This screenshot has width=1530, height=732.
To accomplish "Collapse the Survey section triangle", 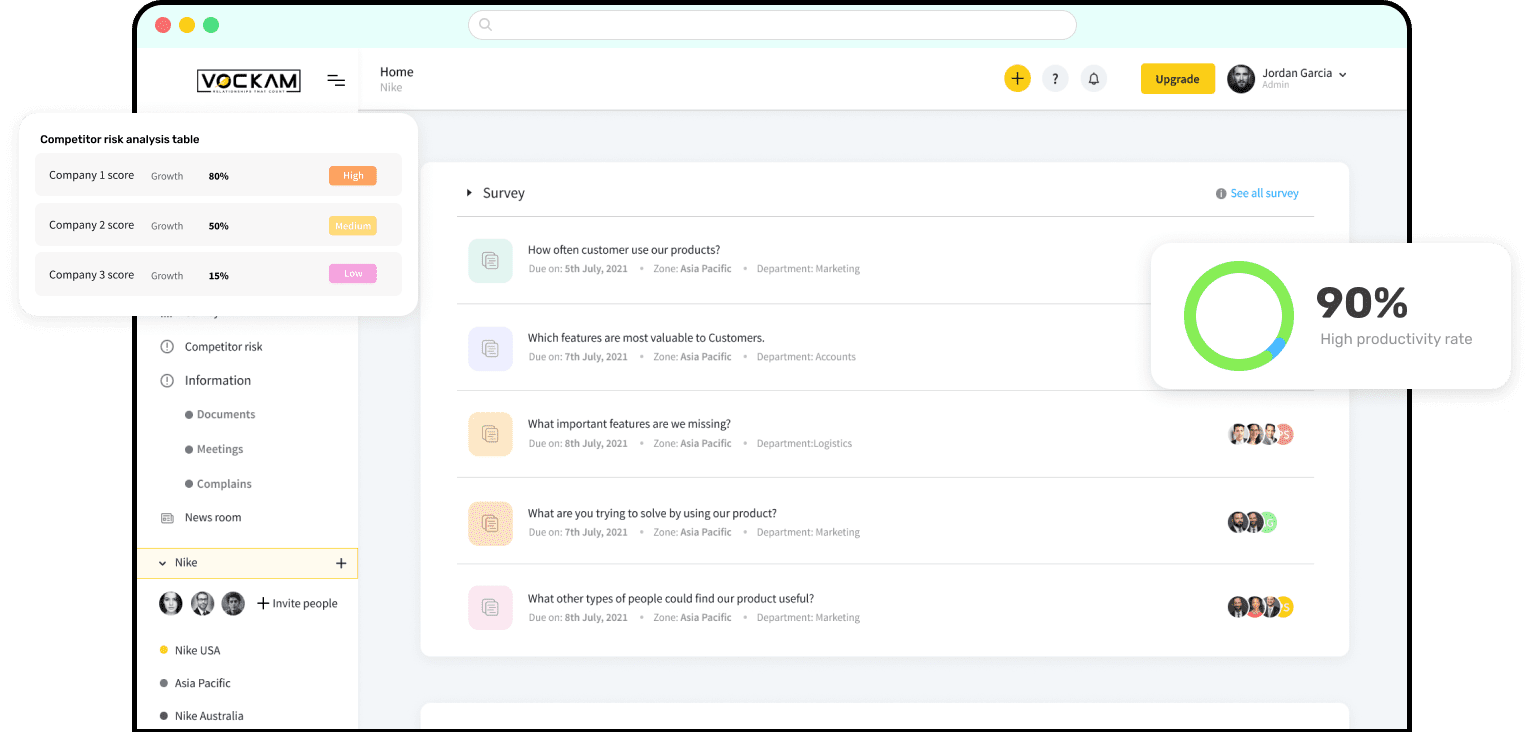I will 469,193.
